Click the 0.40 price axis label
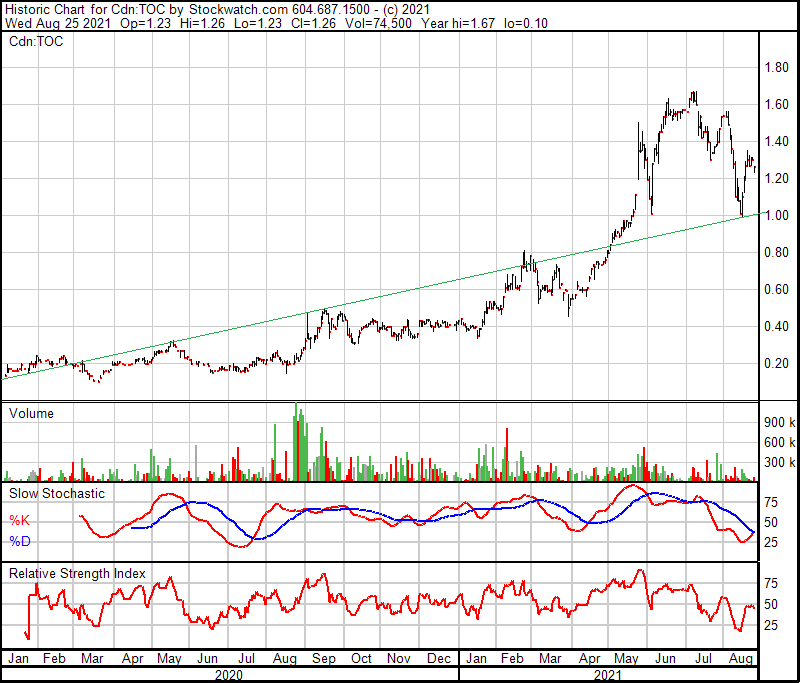 tap(776, 326)
